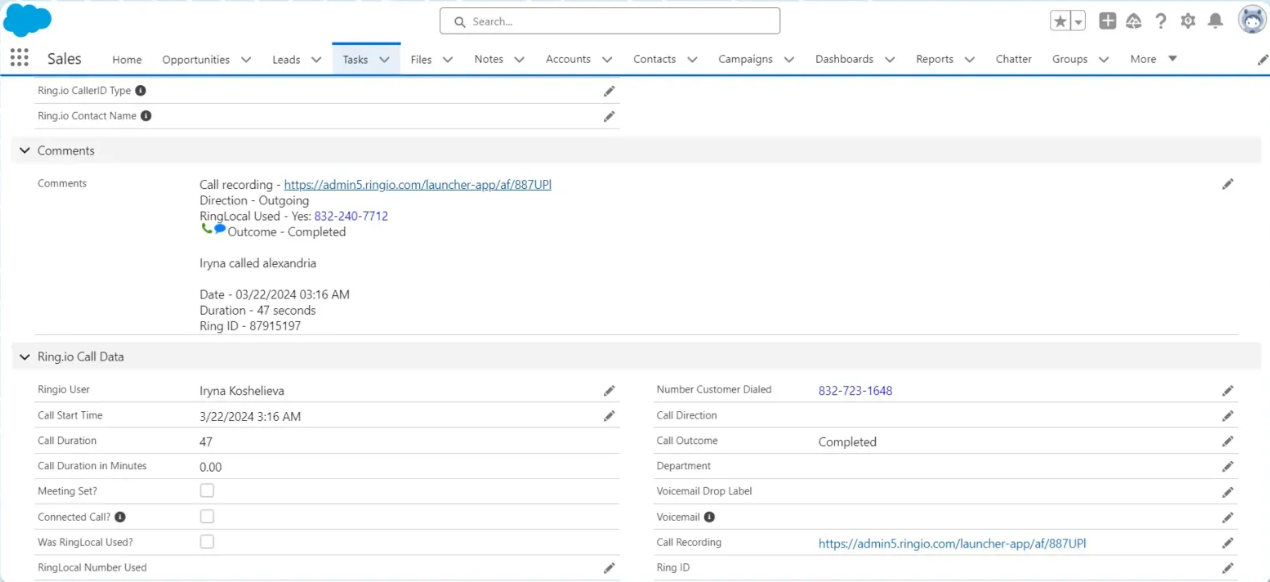Click the info icon beside Voicemail
This screenshot has width=1270, height=582.
(709, 517)
